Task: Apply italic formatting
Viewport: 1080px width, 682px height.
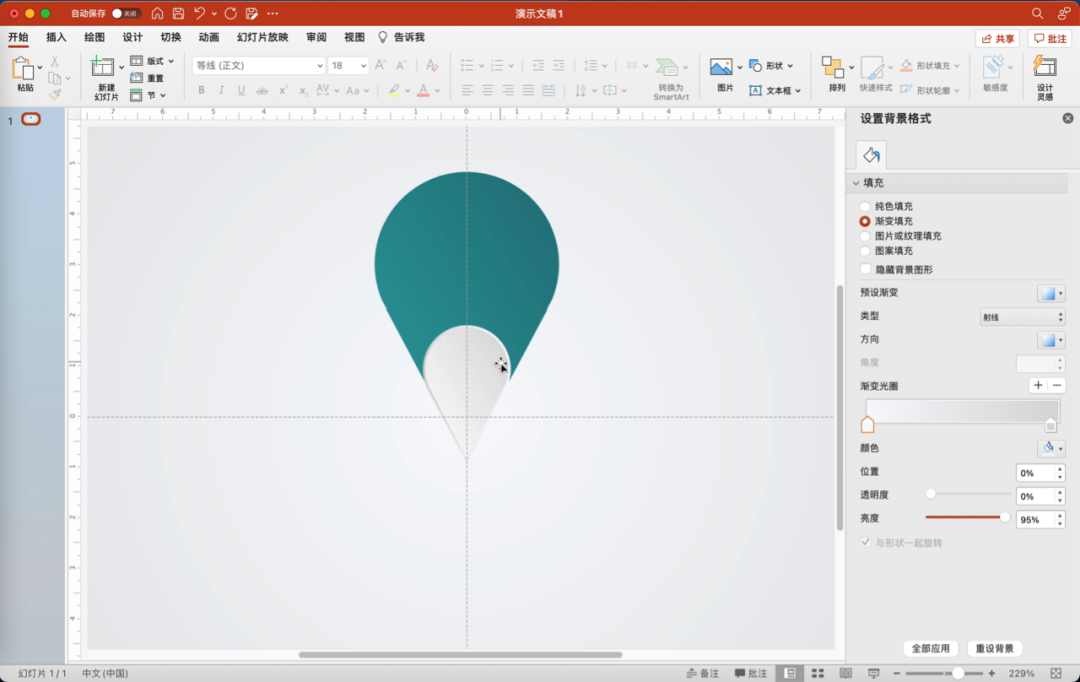Action: point(221,90)
